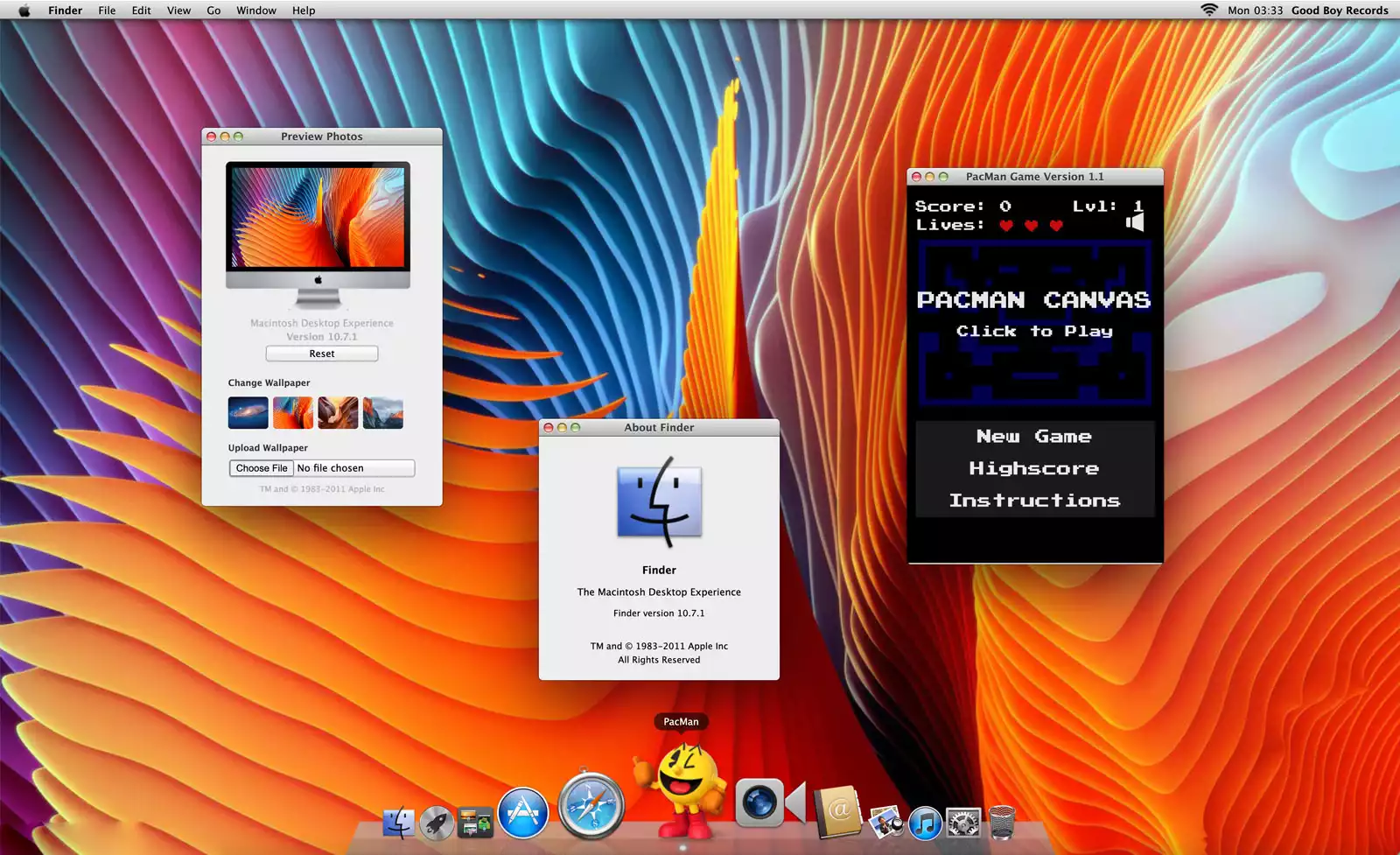This screenshot has height=855, width=1400.
Task: Open the Window menu
Action: coord(256,11)
